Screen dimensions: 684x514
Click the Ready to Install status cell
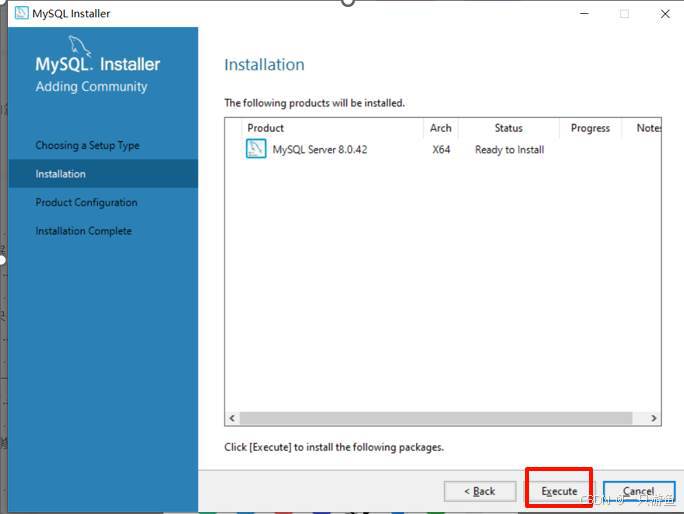point(510,150)
